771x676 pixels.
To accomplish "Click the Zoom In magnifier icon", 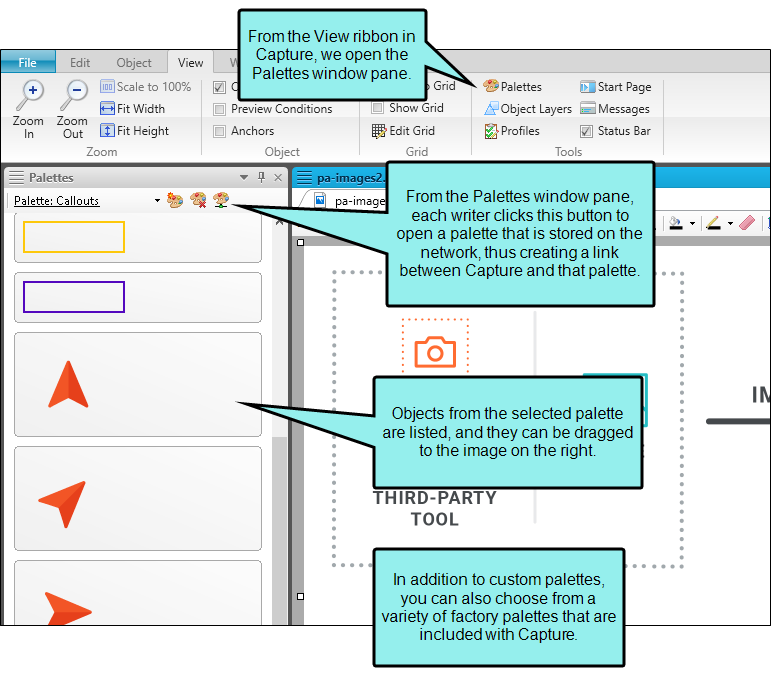I will 30,95.
